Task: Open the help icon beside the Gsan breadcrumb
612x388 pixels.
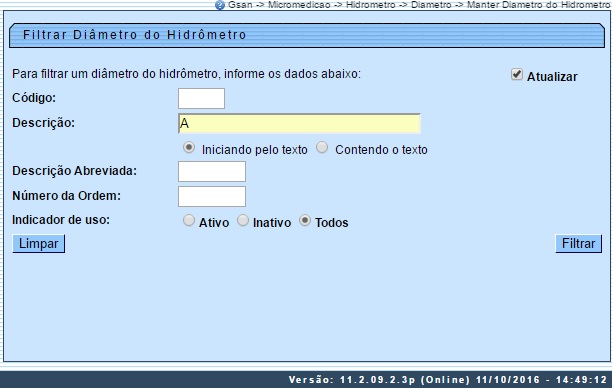Action: coord(220,5)
